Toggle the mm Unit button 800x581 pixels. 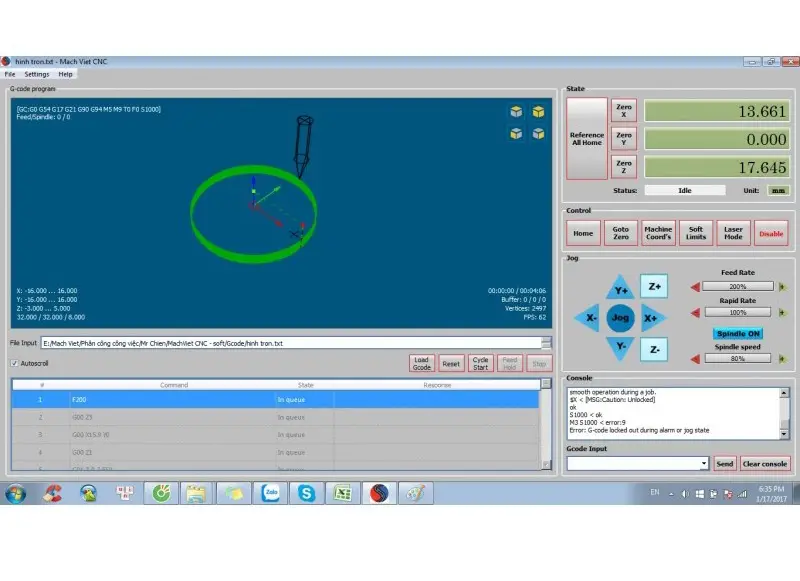pos(778,190)
